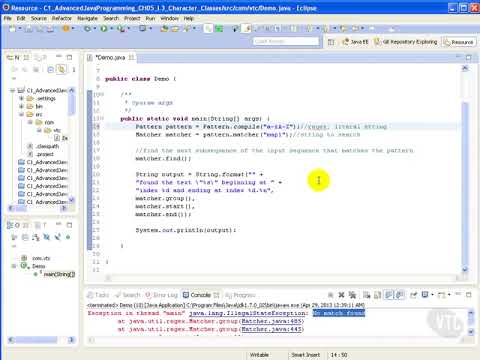Open the Debug dropdown arrow
The width and height of the screenshot is (480, 360).
[x=95, y=29]
